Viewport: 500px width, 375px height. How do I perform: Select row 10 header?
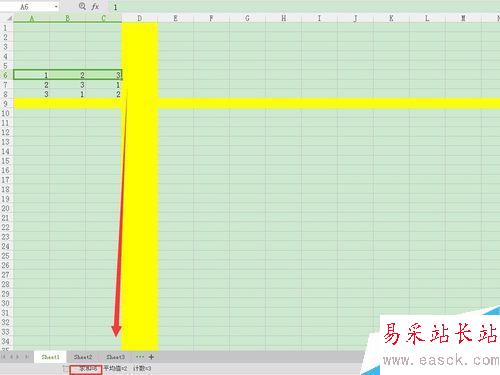[x=6, y=113]
